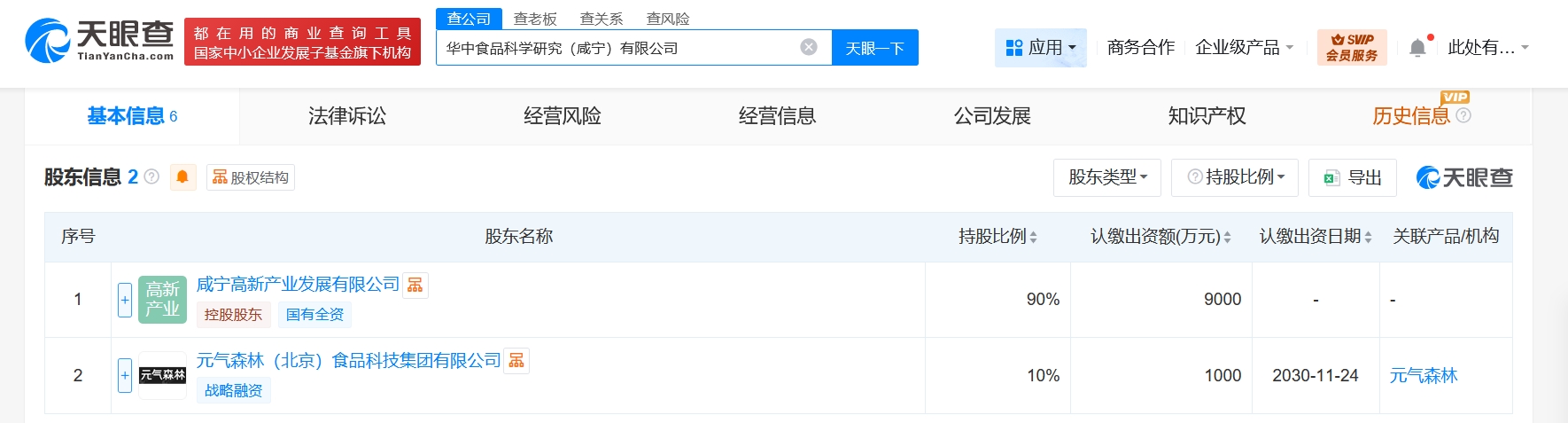Expand row 2 shareholder details
This screenshot has width=1568, height=423.
coord(125,375)
